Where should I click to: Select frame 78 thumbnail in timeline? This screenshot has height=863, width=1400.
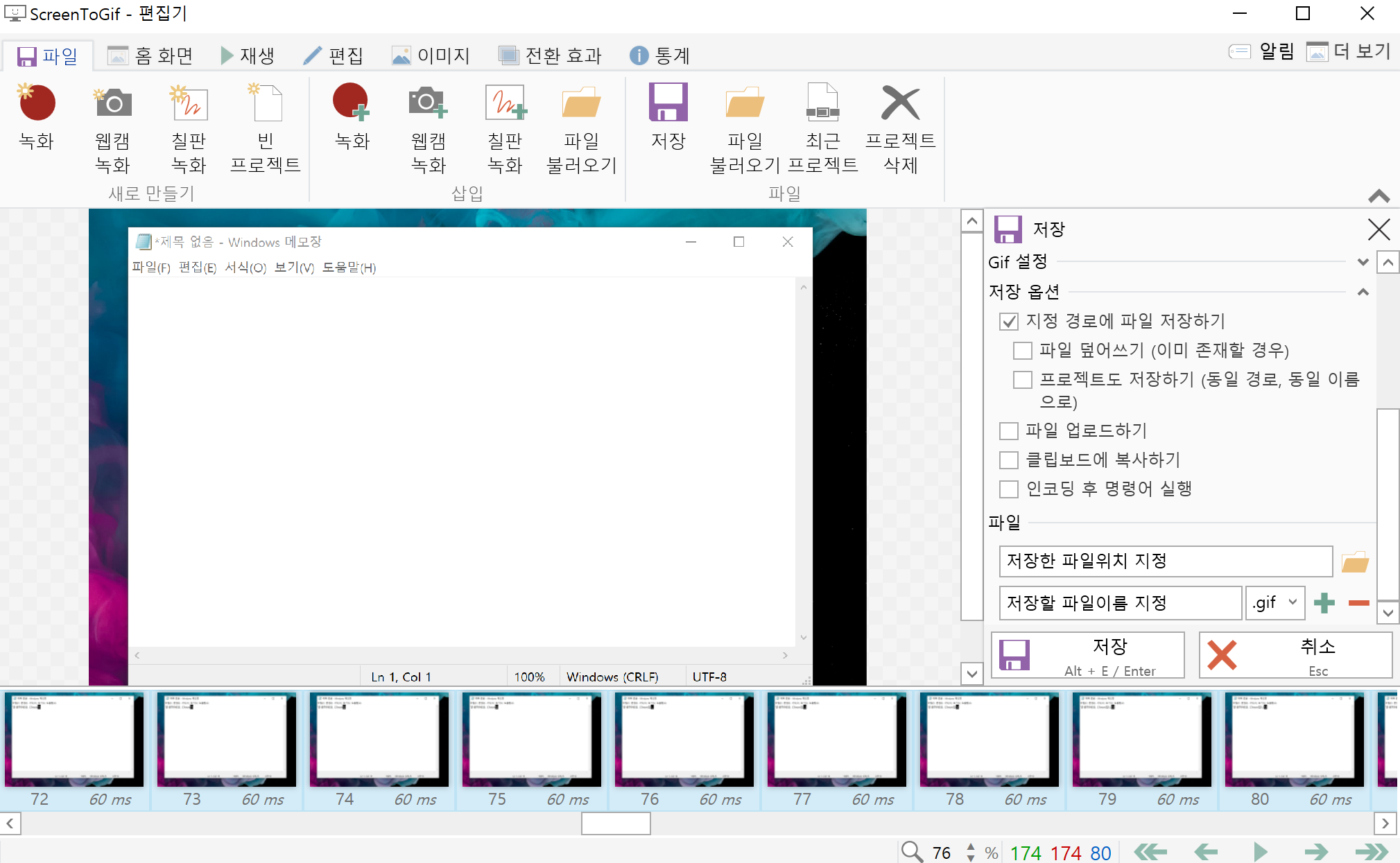click(989, 739)
